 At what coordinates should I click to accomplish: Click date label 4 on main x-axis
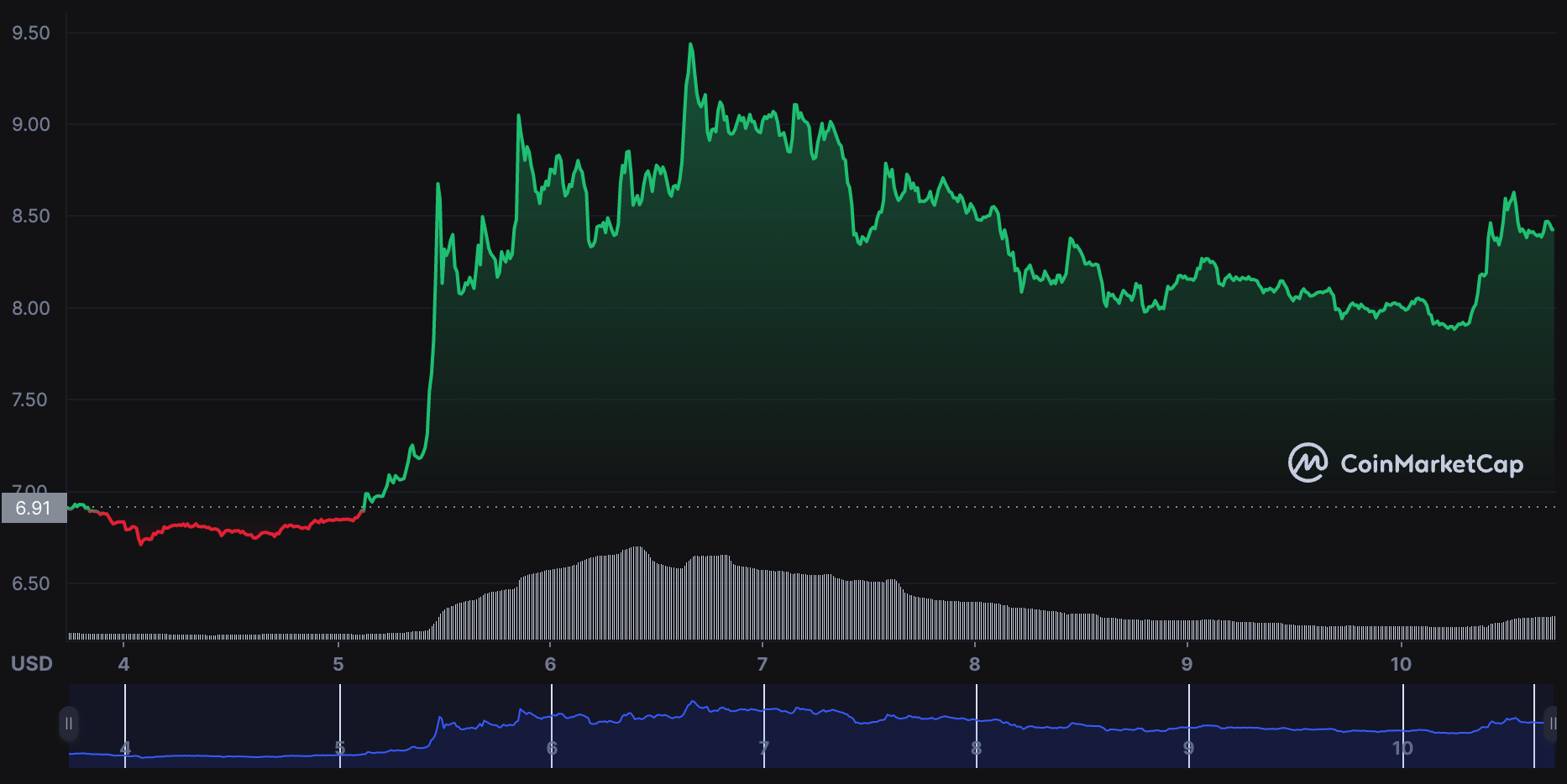pos(124,664)
